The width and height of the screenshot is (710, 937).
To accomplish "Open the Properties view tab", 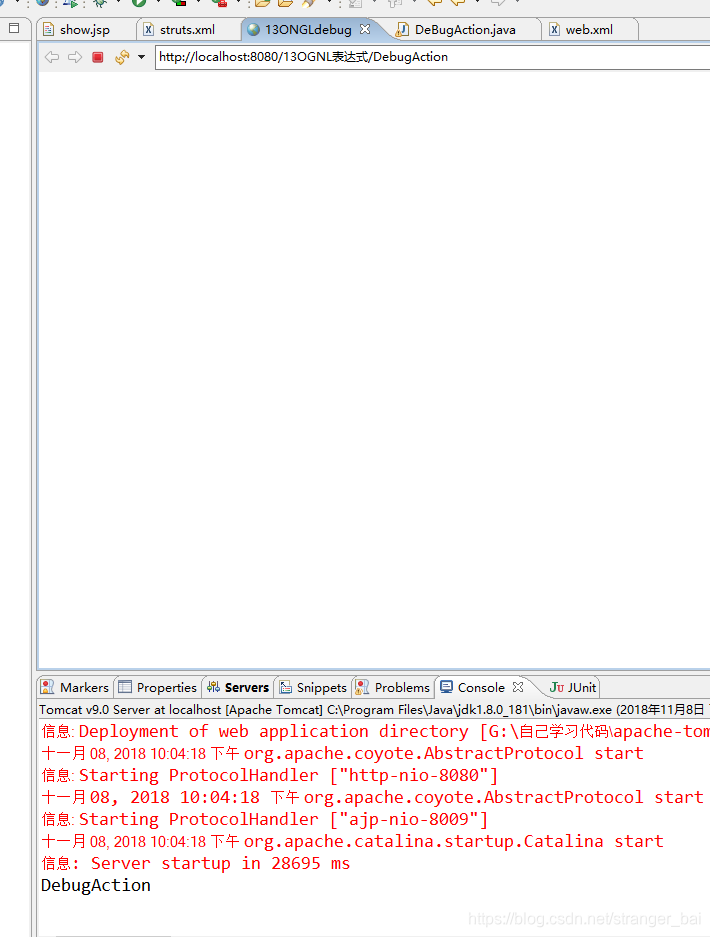I will [x=158, y=687].
